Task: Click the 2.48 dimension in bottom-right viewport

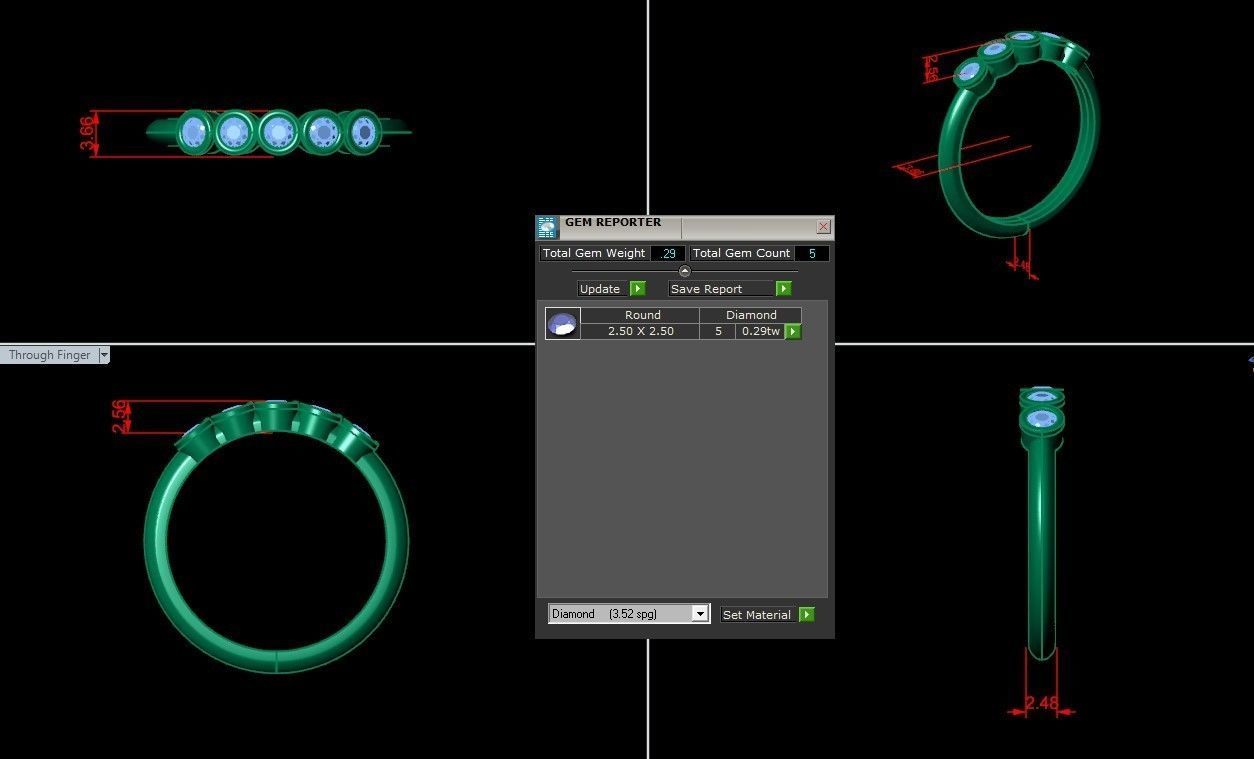Action: click(x=1042, y=703)
